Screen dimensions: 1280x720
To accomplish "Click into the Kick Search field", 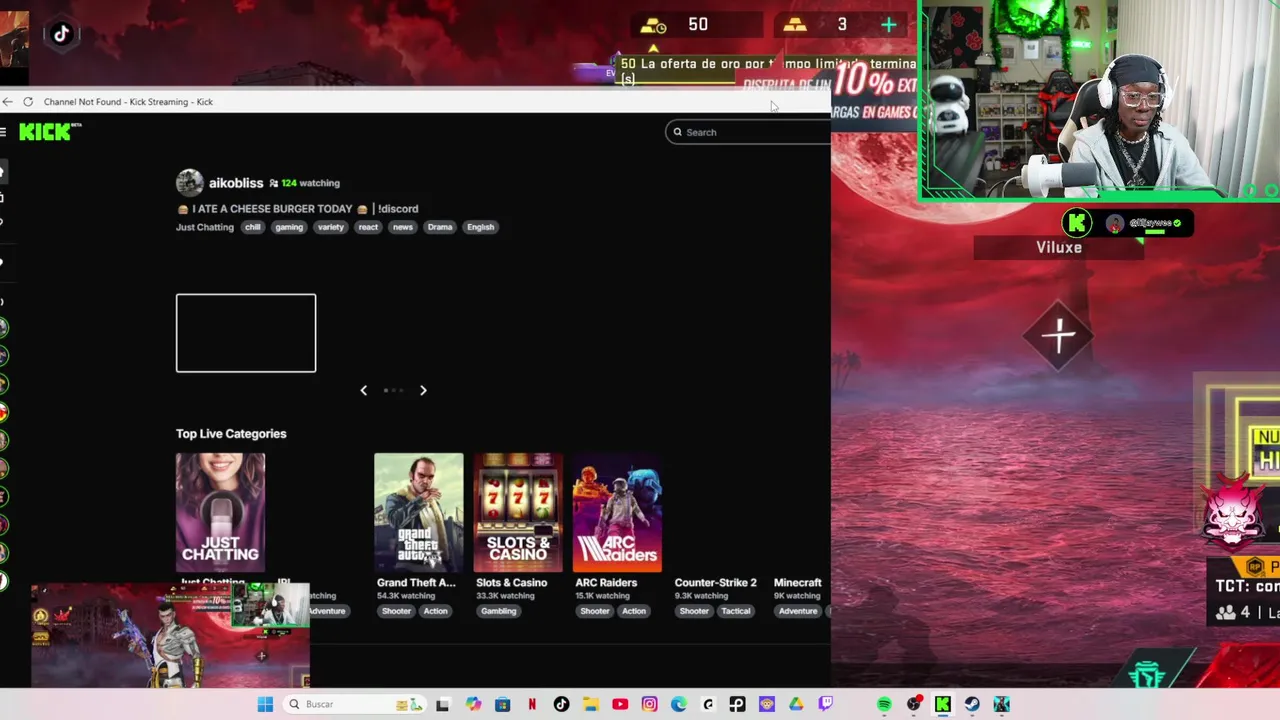I will pyautogui.click(x=748, y=132).
